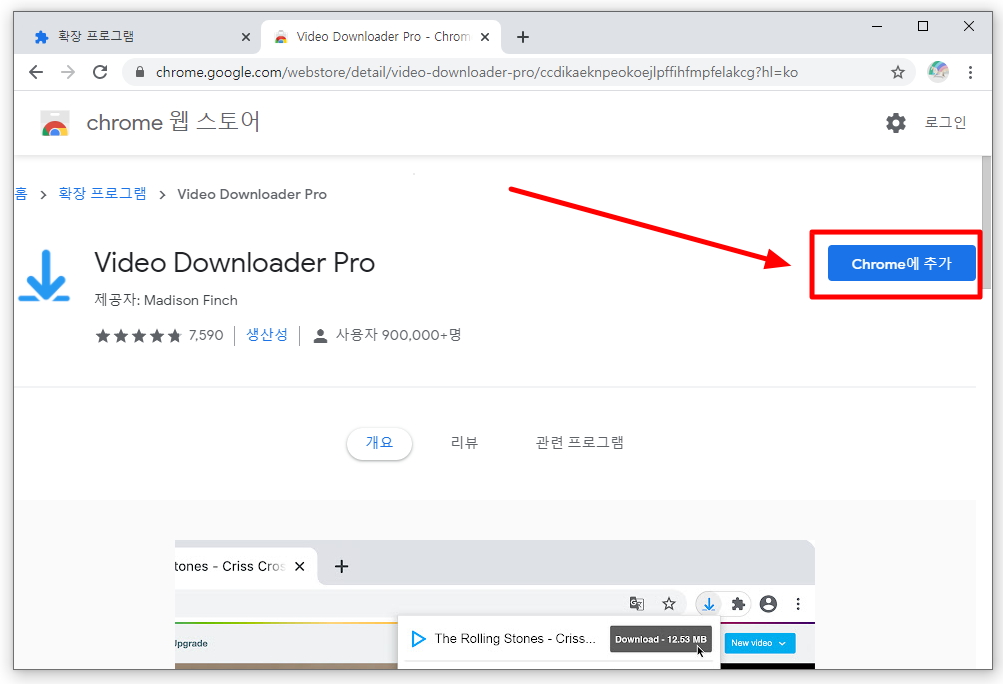Click star icon in preview toolbar
1003x684 pixels.
click(x=668, y=603)
